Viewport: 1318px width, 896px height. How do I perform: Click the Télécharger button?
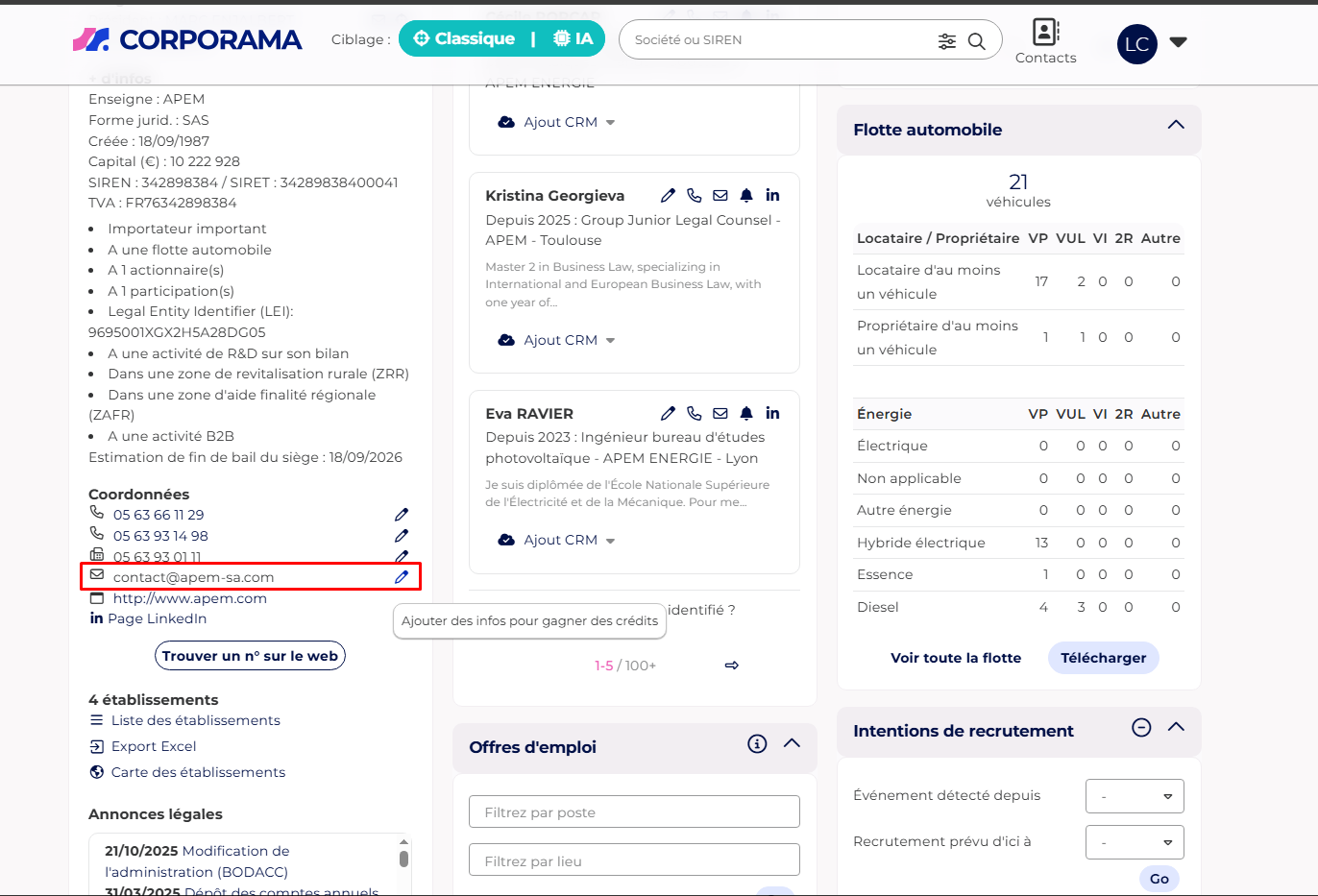(1103, 658)
